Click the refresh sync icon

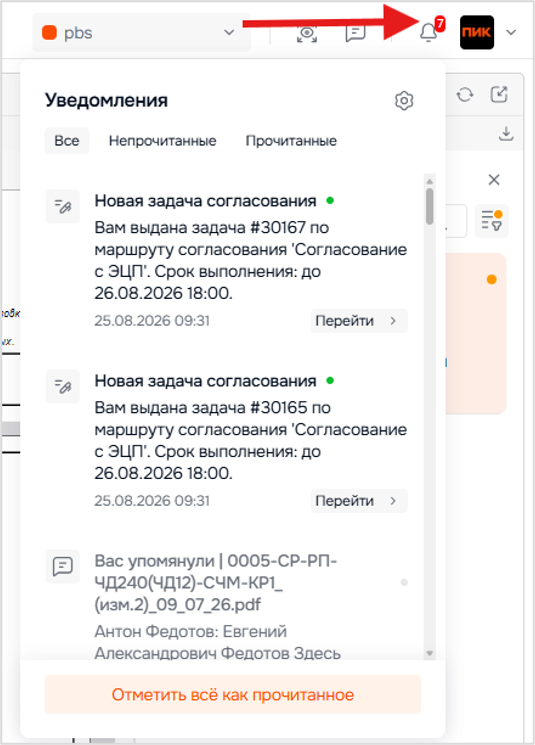coord(465,95)
